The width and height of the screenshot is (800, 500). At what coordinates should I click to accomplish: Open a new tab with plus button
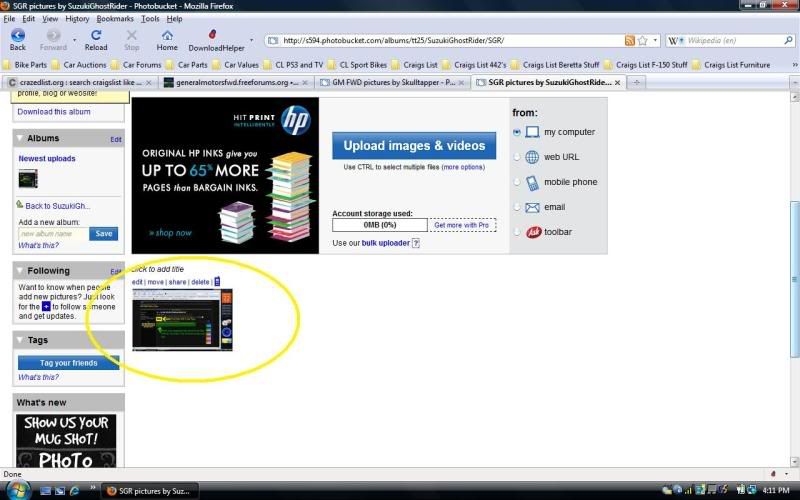(636, 82)
